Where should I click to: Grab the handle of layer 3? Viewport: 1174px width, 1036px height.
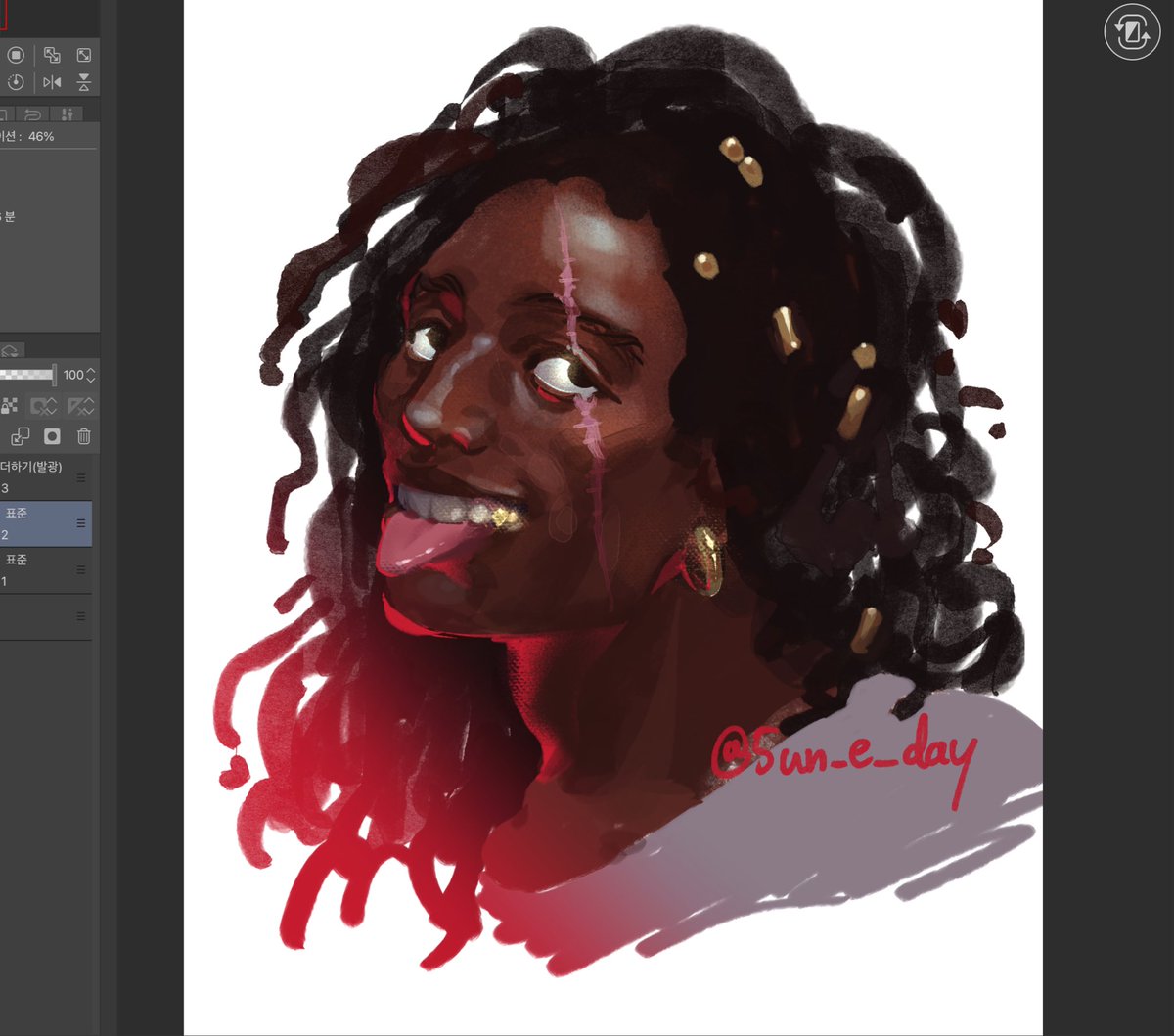81,477
